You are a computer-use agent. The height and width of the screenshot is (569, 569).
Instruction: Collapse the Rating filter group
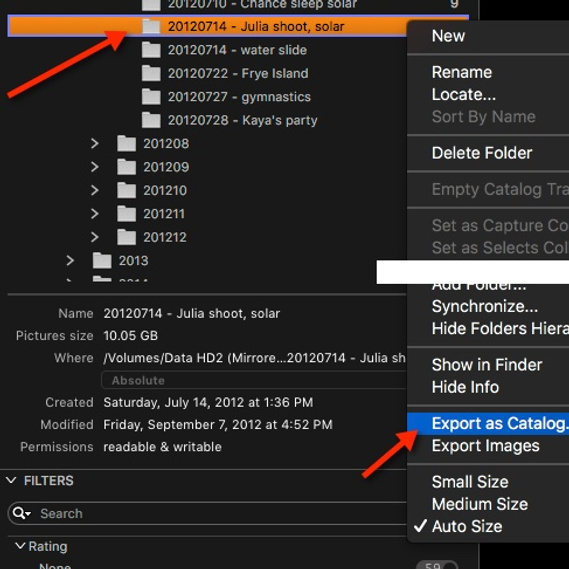tap(21, 545)
